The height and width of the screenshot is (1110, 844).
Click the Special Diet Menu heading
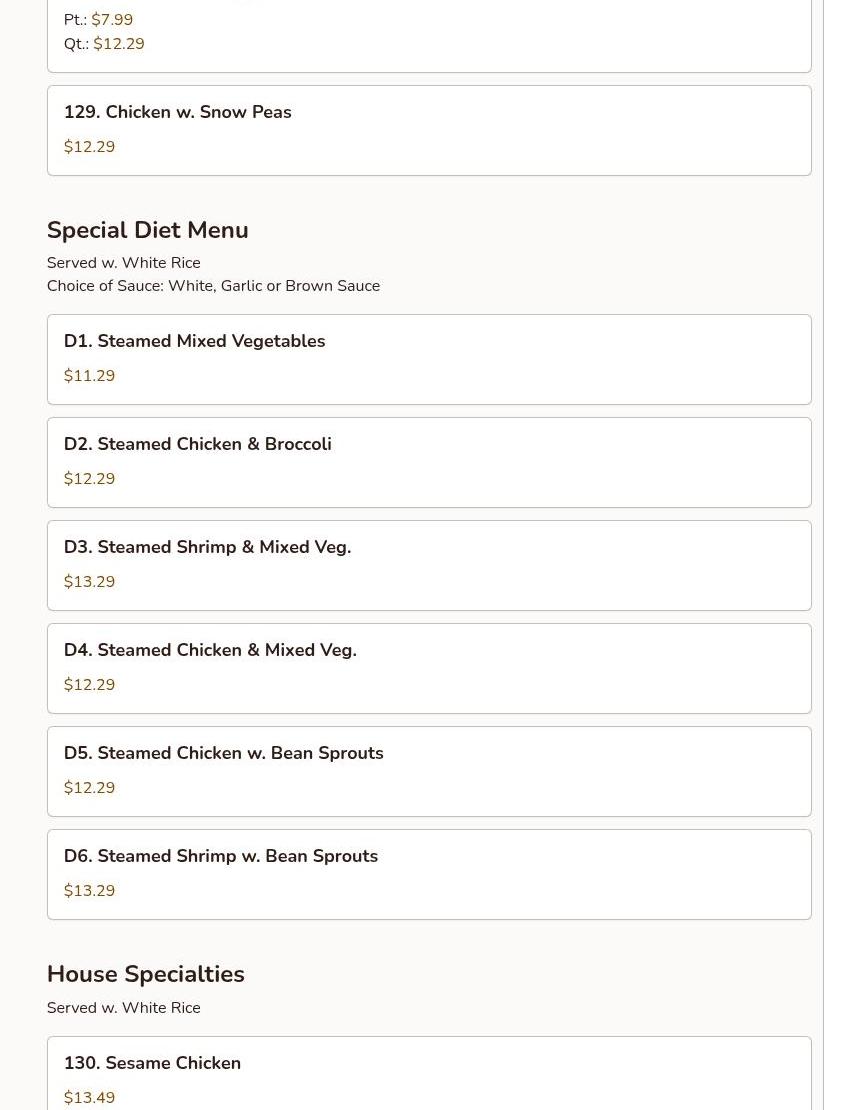147,230
